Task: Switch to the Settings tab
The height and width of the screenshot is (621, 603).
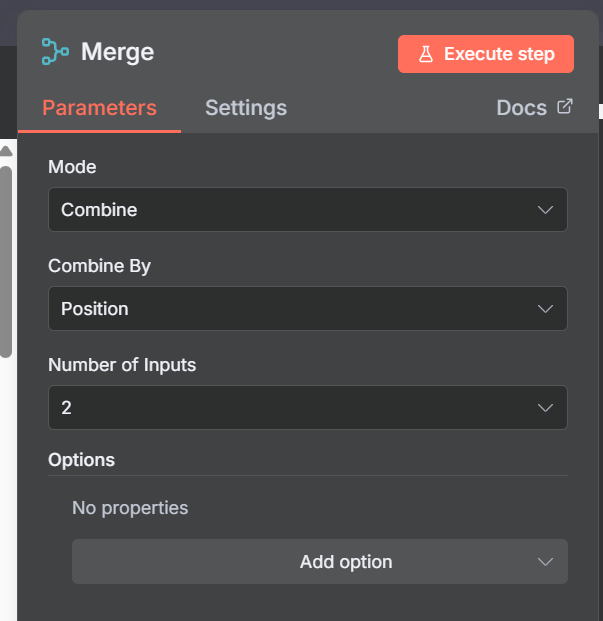Action: click(x=246, y=108)
